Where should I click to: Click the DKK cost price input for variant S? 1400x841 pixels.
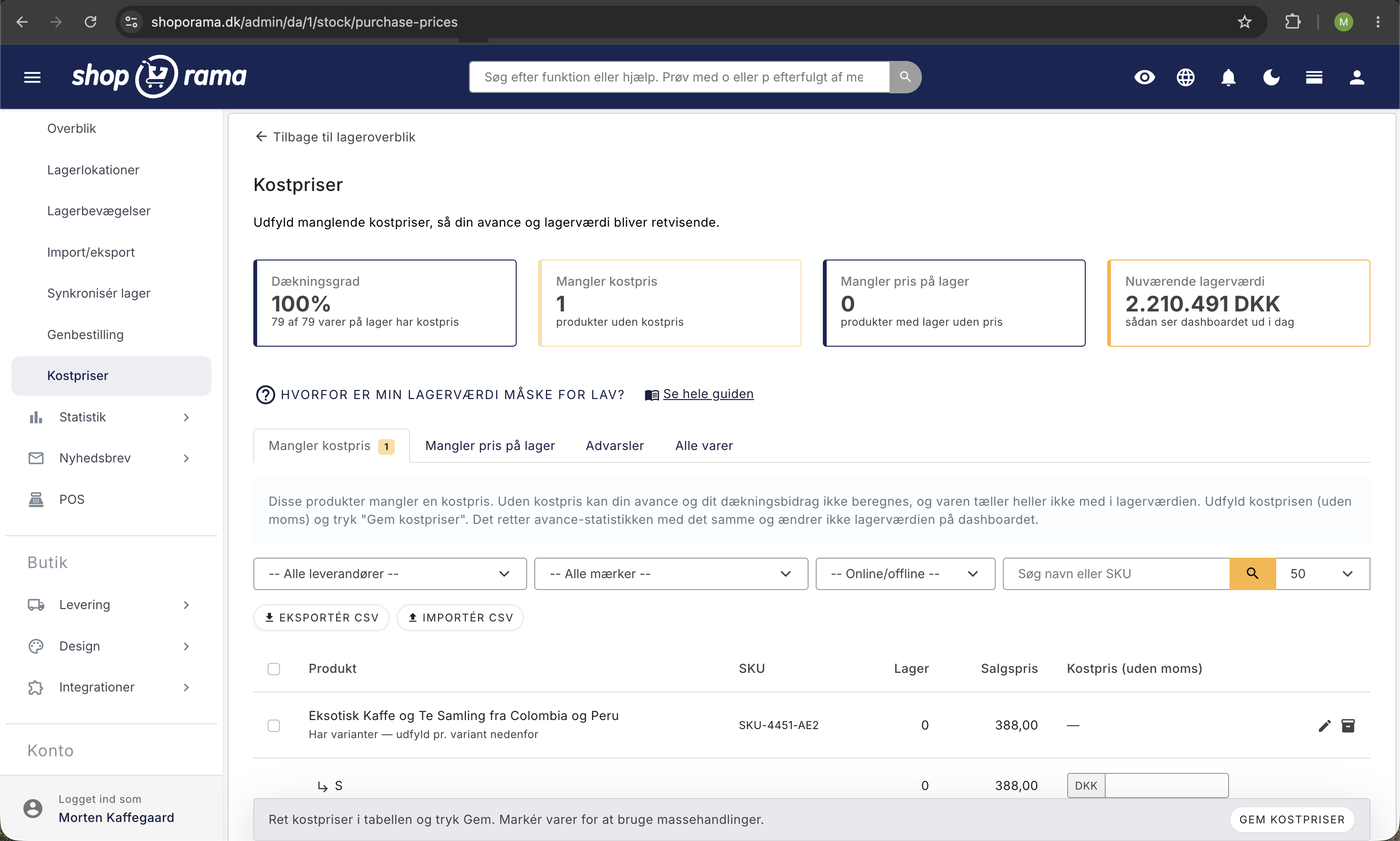click(x=1166, y=786)
